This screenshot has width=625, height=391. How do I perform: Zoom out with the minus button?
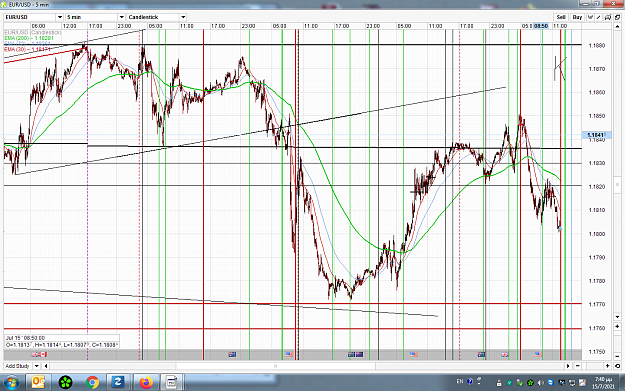[x=578, y=366]
